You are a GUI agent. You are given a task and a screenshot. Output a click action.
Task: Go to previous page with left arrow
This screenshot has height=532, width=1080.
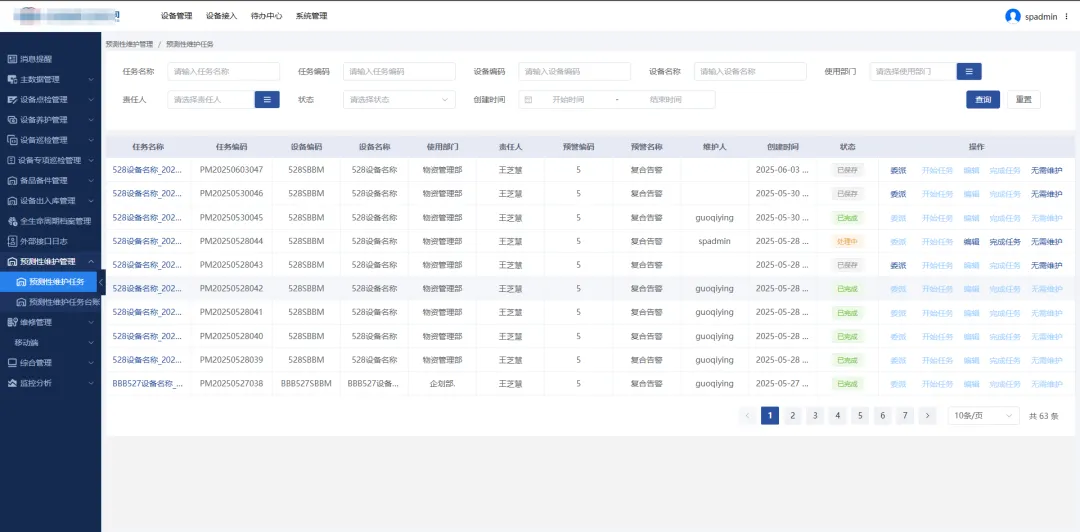pos(747,416)
